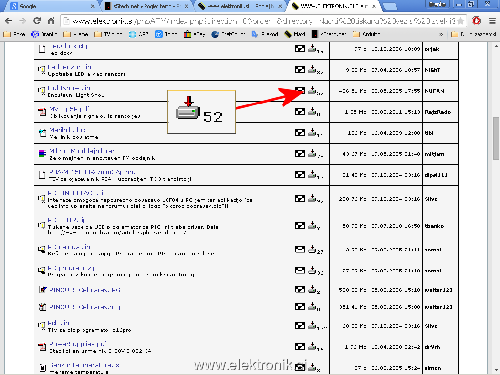The image size is (500, 375).
Task: Switch to the second browser tab
Action: (146, 6)
